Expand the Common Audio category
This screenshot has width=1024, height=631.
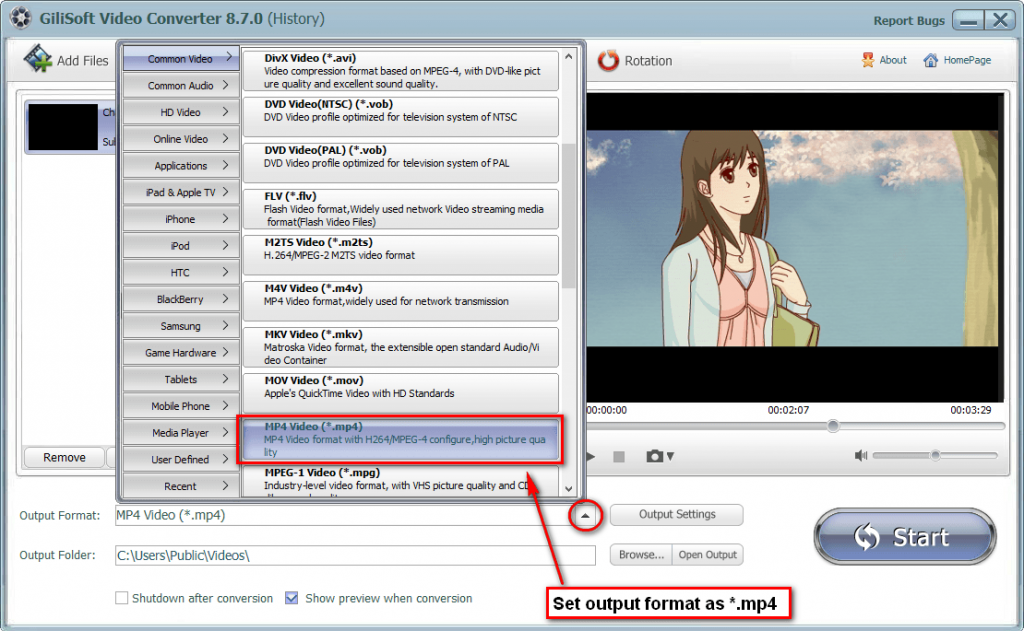coord(180,86)
